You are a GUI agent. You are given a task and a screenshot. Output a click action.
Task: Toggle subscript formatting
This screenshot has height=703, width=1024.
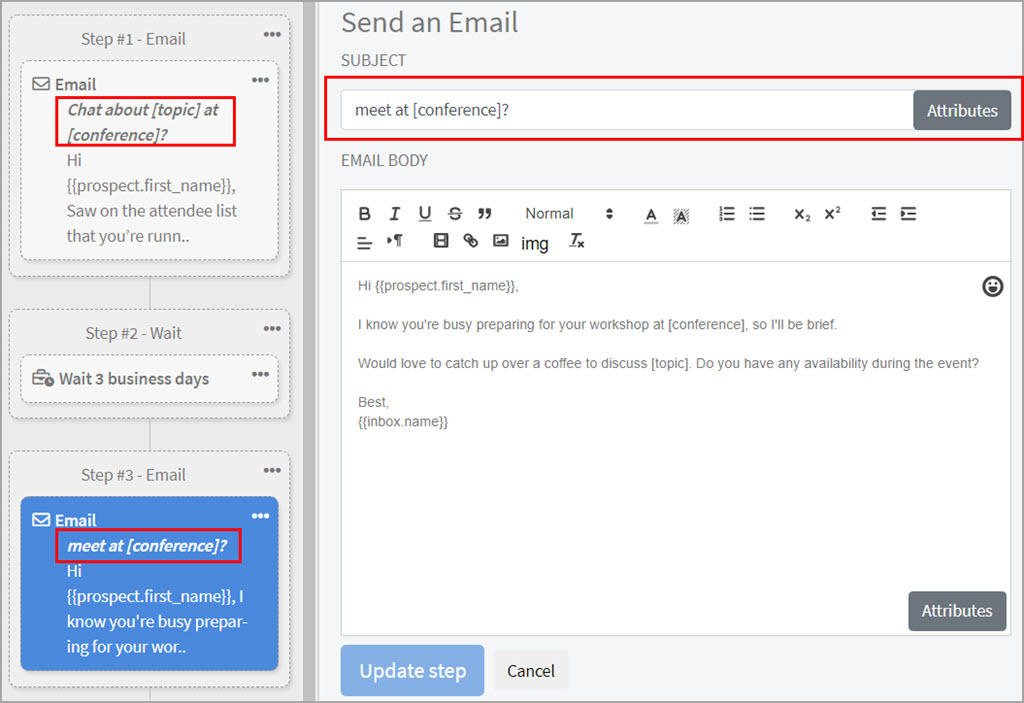(x=802, y=213)
